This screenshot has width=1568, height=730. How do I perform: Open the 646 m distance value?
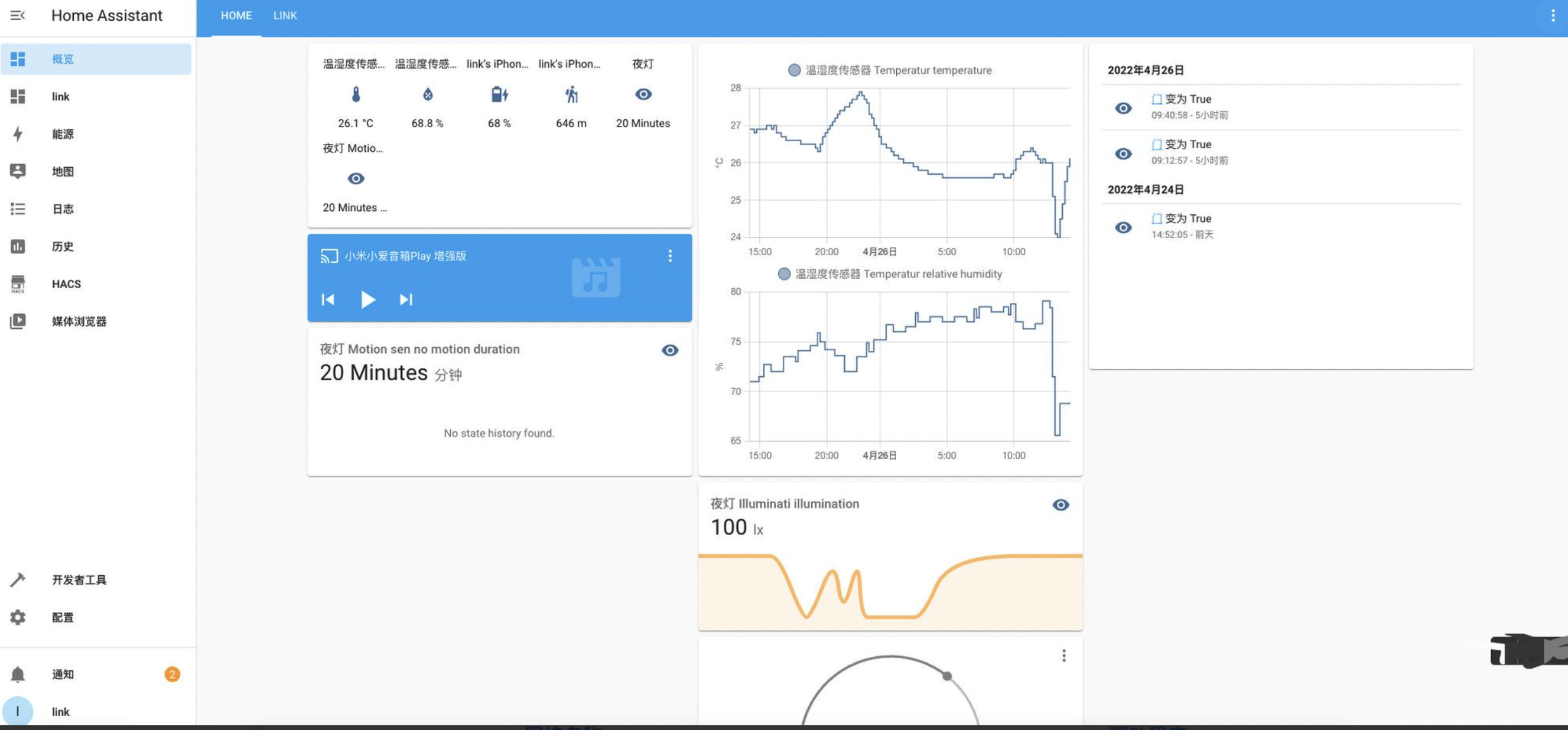click(571, 123)
